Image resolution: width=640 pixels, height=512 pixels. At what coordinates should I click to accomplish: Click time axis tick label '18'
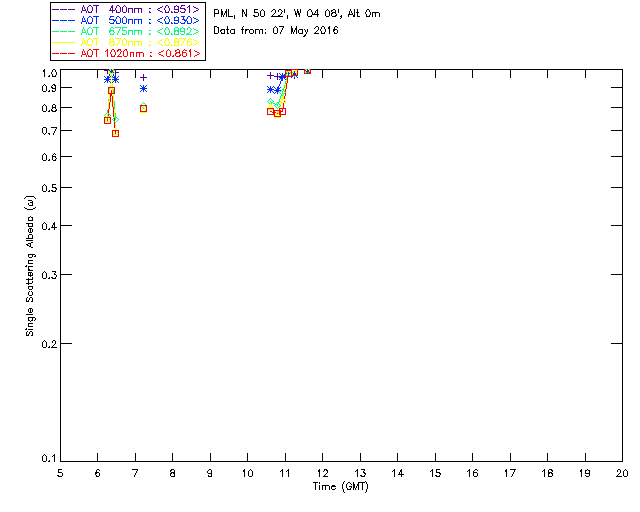click(548, 473)
